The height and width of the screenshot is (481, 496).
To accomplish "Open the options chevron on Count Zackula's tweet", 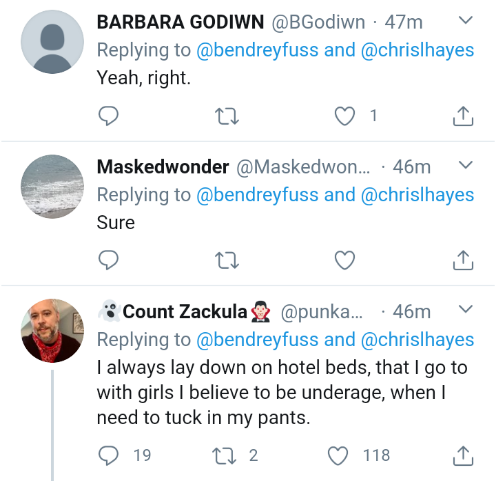I will pyautogui.click(x=466, y=309).
